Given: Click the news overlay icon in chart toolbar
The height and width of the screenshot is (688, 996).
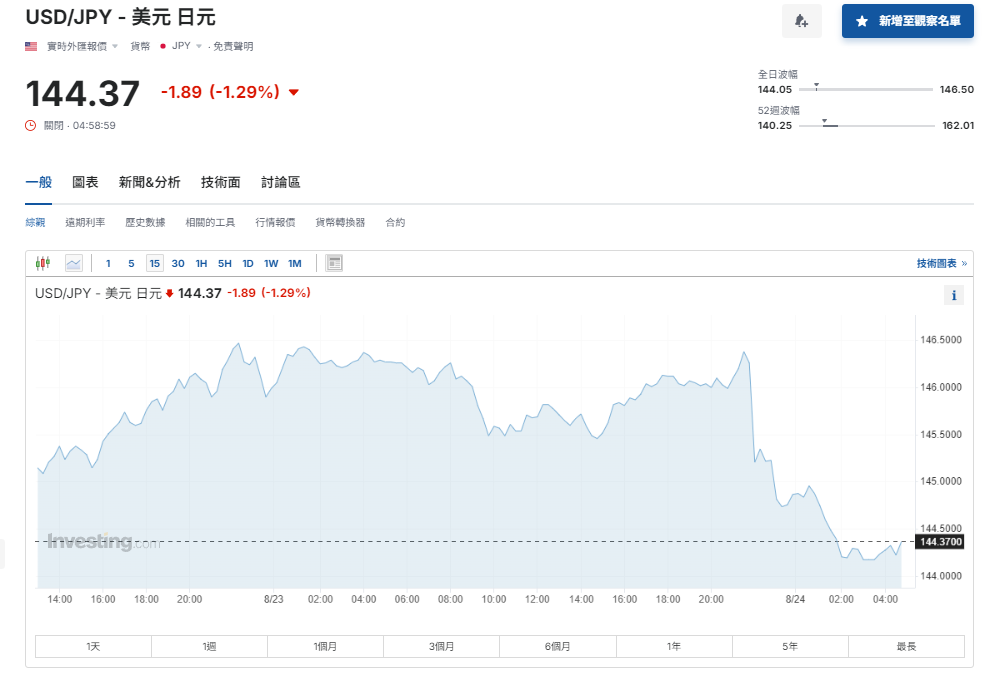Looking at the screenshot, I should 334,263.
